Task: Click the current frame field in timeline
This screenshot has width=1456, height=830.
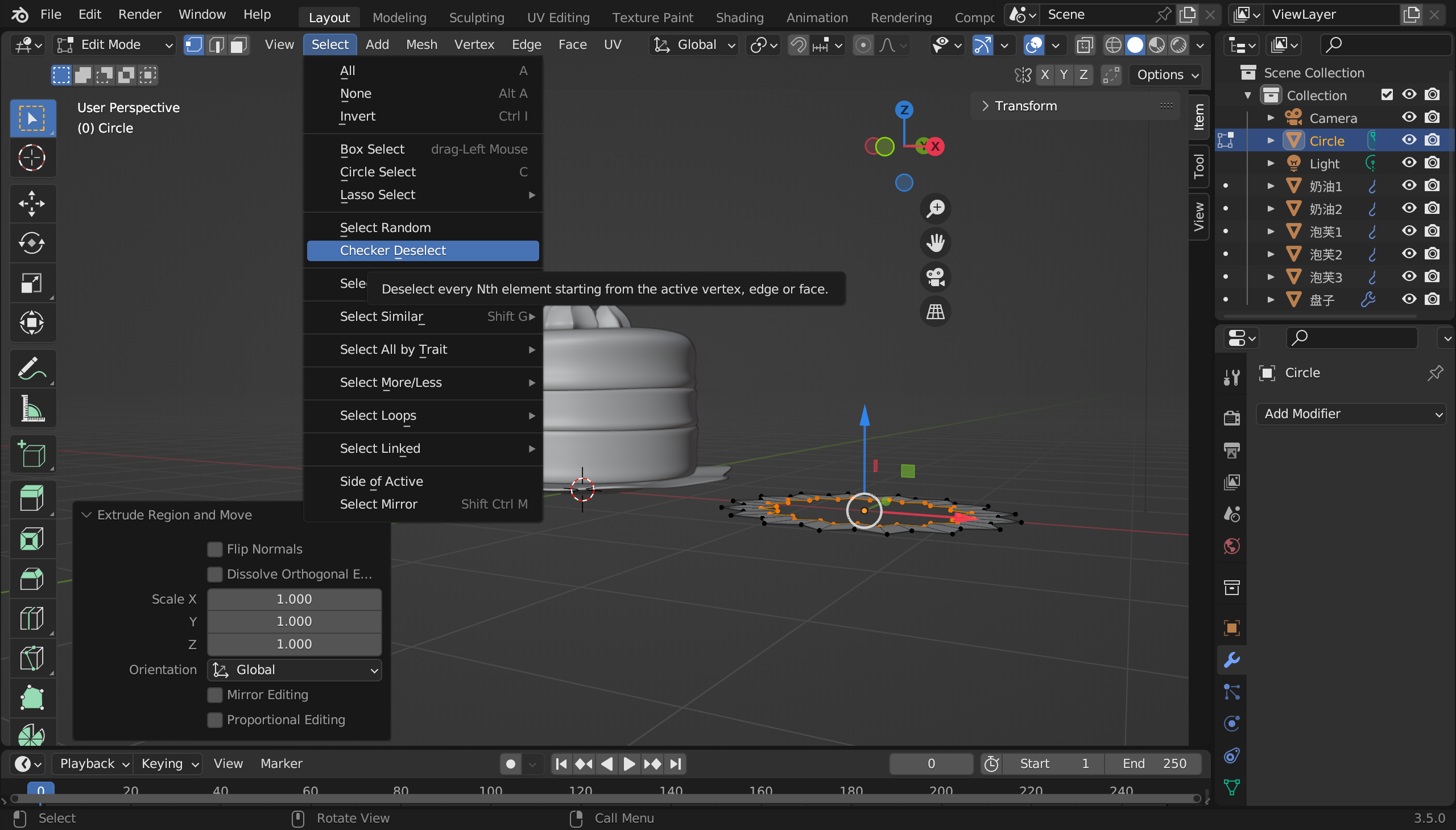Action: pyautogui.click(x=931, y=763)
